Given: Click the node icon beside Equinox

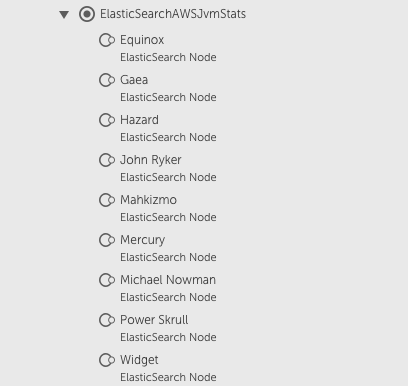Looking at the screenshot, I should (x=107, y=40).
